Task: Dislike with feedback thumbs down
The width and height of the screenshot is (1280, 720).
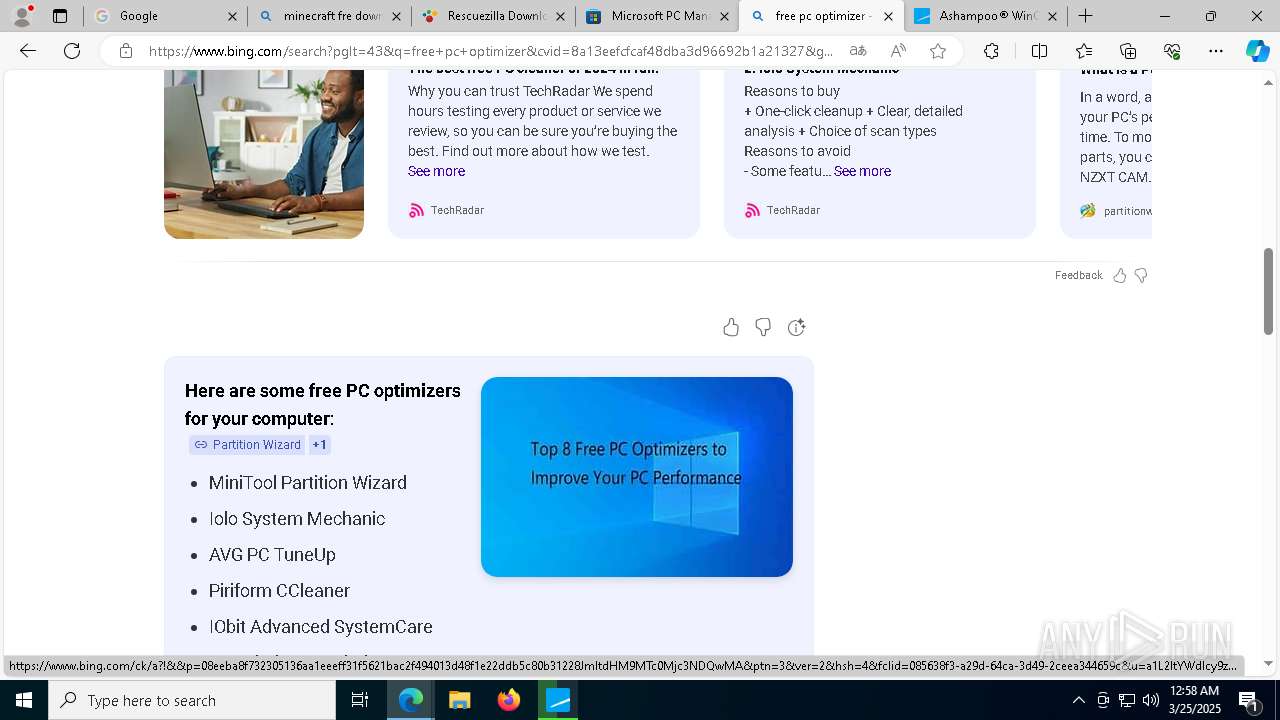Action: coord(1141,275)
